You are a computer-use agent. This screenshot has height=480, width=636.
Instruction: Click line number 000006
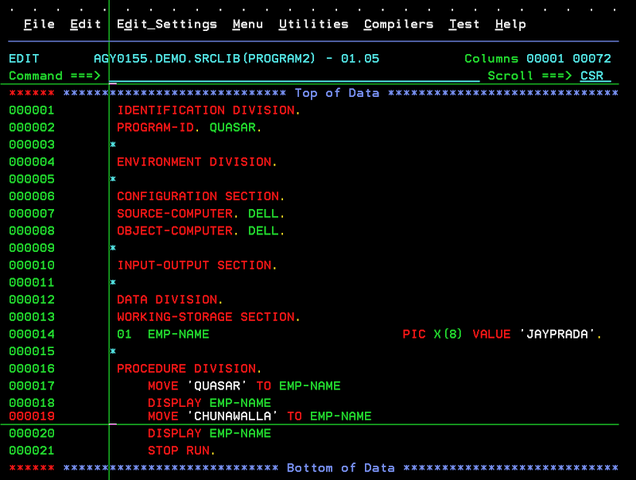point(32,196)
